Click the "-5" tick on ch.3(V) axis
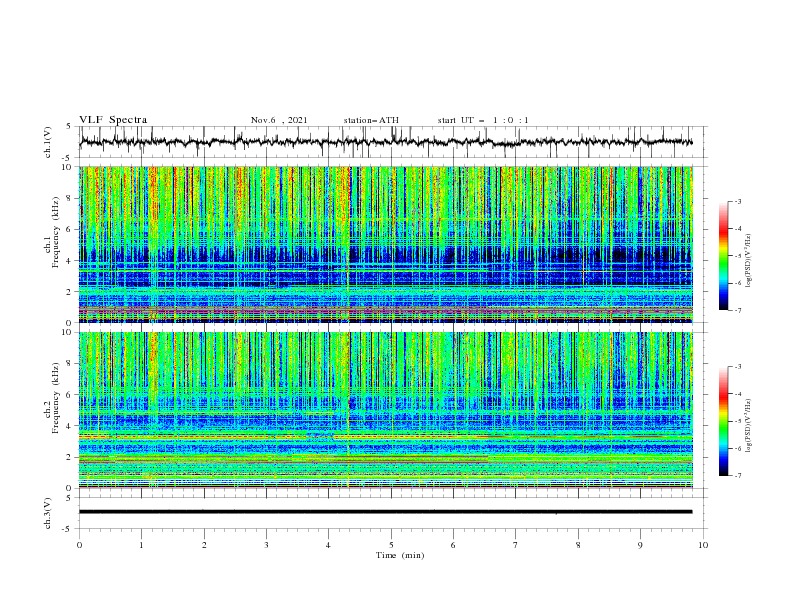 (68, 529)
